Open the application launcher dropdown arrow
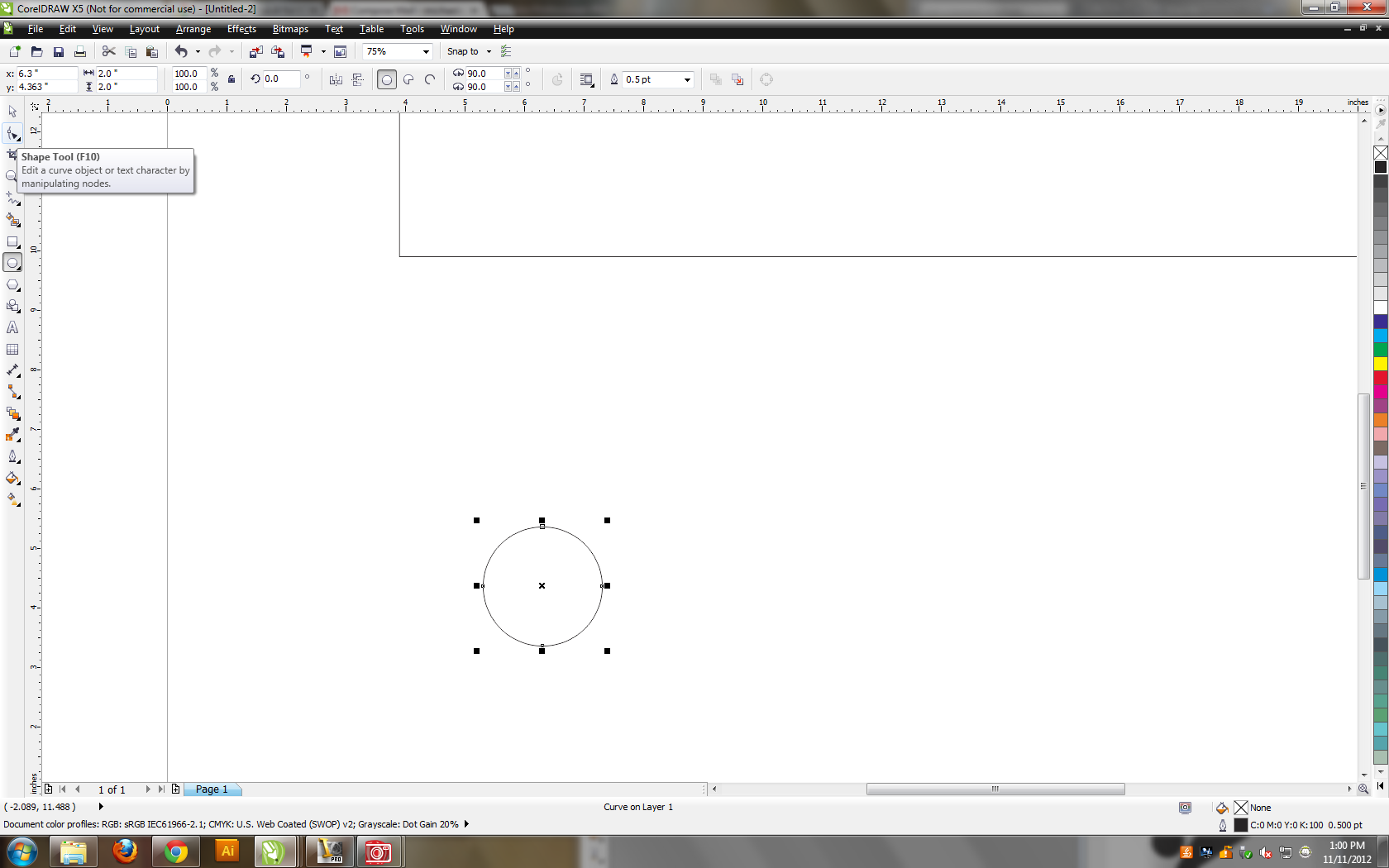This screenshot has height=868, width=1389. tap(323, 51)
